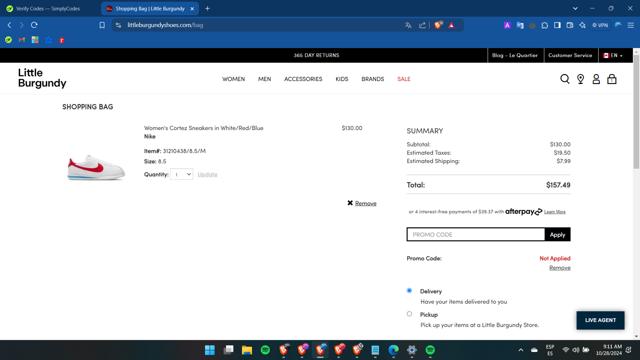
Task: Select the Delivery radio option
Action: click(x=409, y=291)
